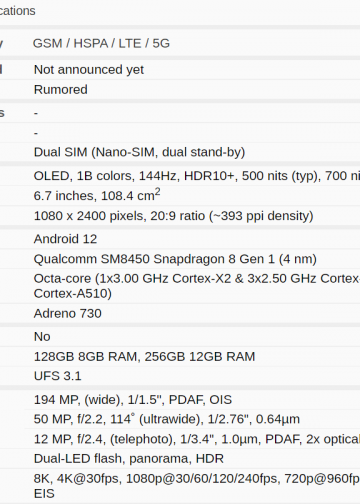Click Qualcomm SM8450 Snapdragon 8 Gen 1
Image resolution: width=360 pixels, height=504 pixels.
[x=175, y=259]
